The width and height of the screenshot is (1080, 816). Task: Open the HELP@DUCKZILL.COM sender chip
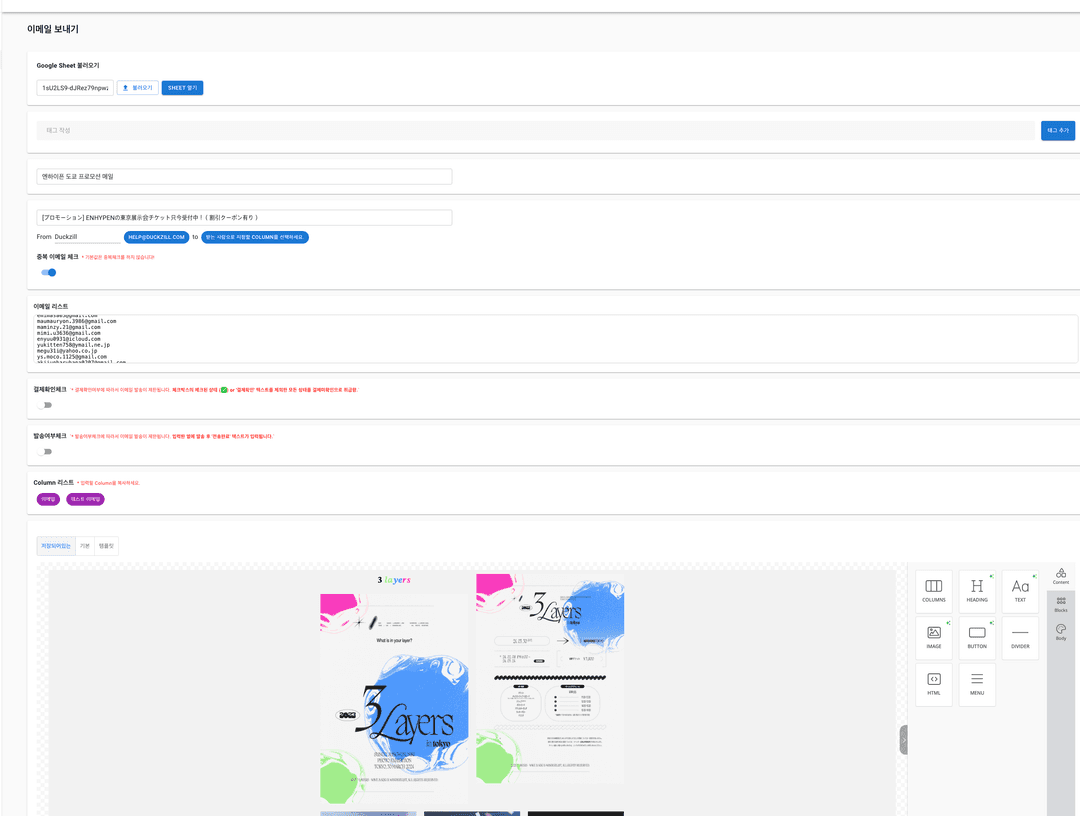coord(156,237)
